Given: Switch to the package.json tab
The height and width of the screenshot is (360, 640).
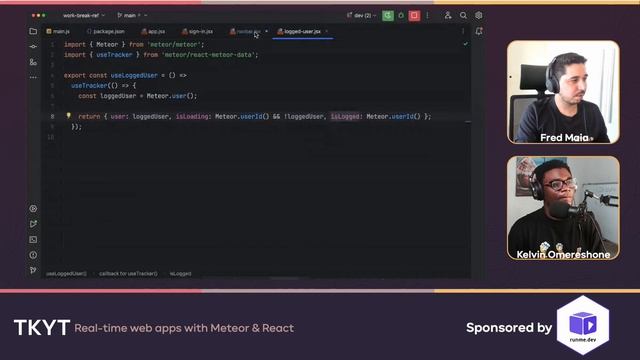Looking at the screenshot, I should 105,31.
